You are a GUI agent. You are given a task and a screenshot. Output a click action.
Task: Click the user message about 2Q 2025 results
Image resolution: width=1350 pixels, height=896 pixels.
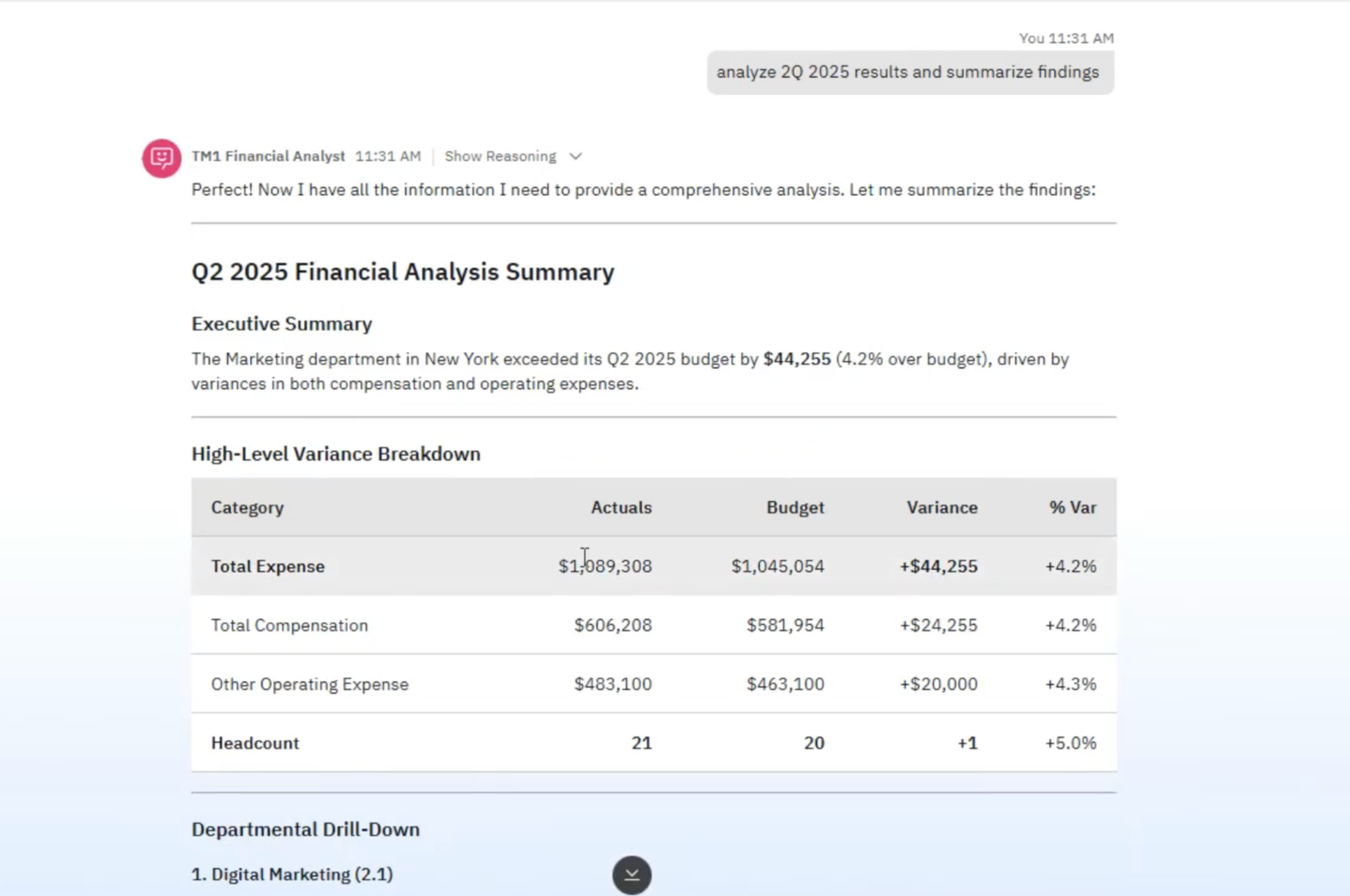tap(909, 72)
